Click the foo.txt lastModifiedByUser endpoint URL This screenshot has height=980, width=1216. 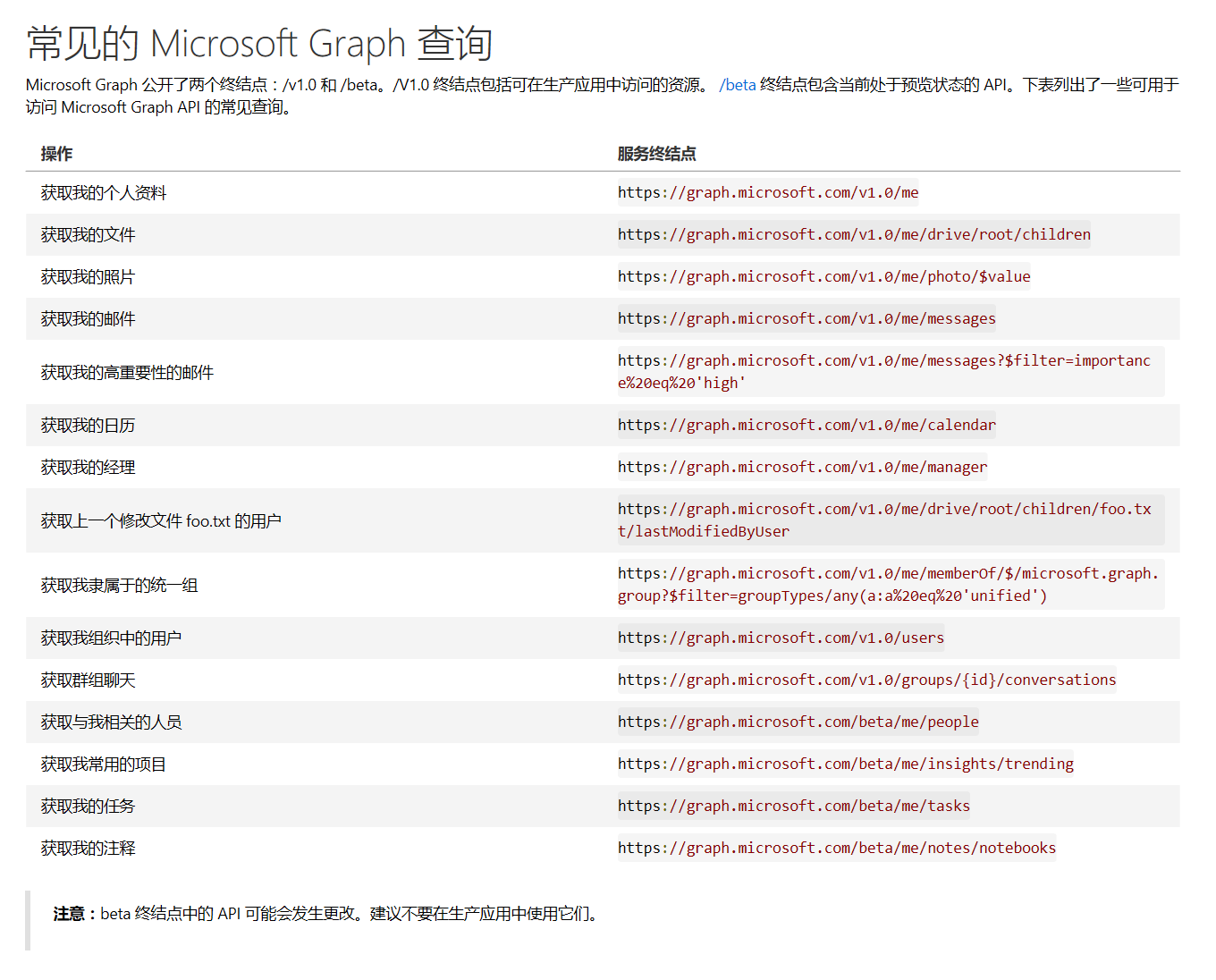tap(882, 520)
